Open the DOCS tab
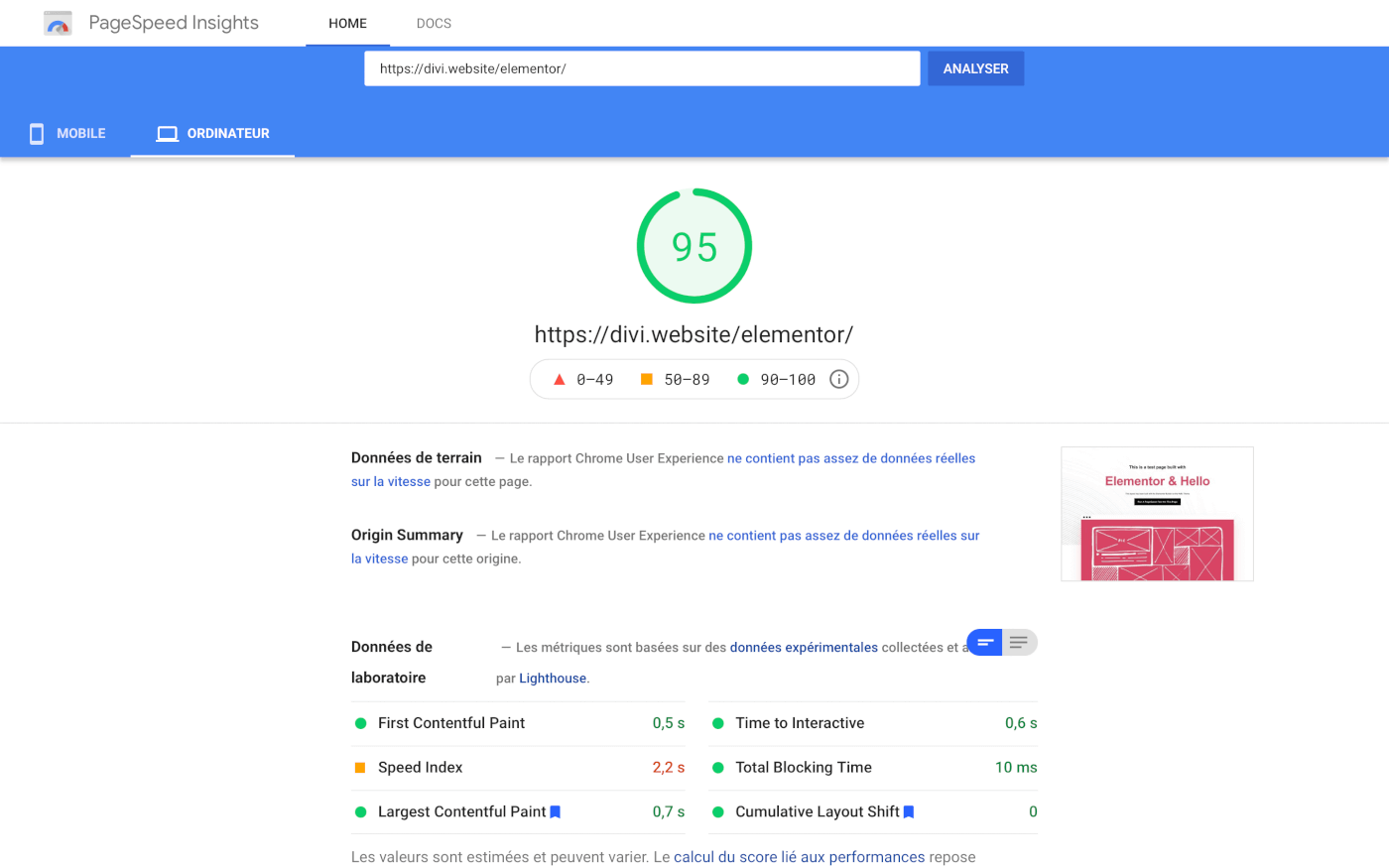1389x868 pixels. pyautogui.click(x=434, y=23)
